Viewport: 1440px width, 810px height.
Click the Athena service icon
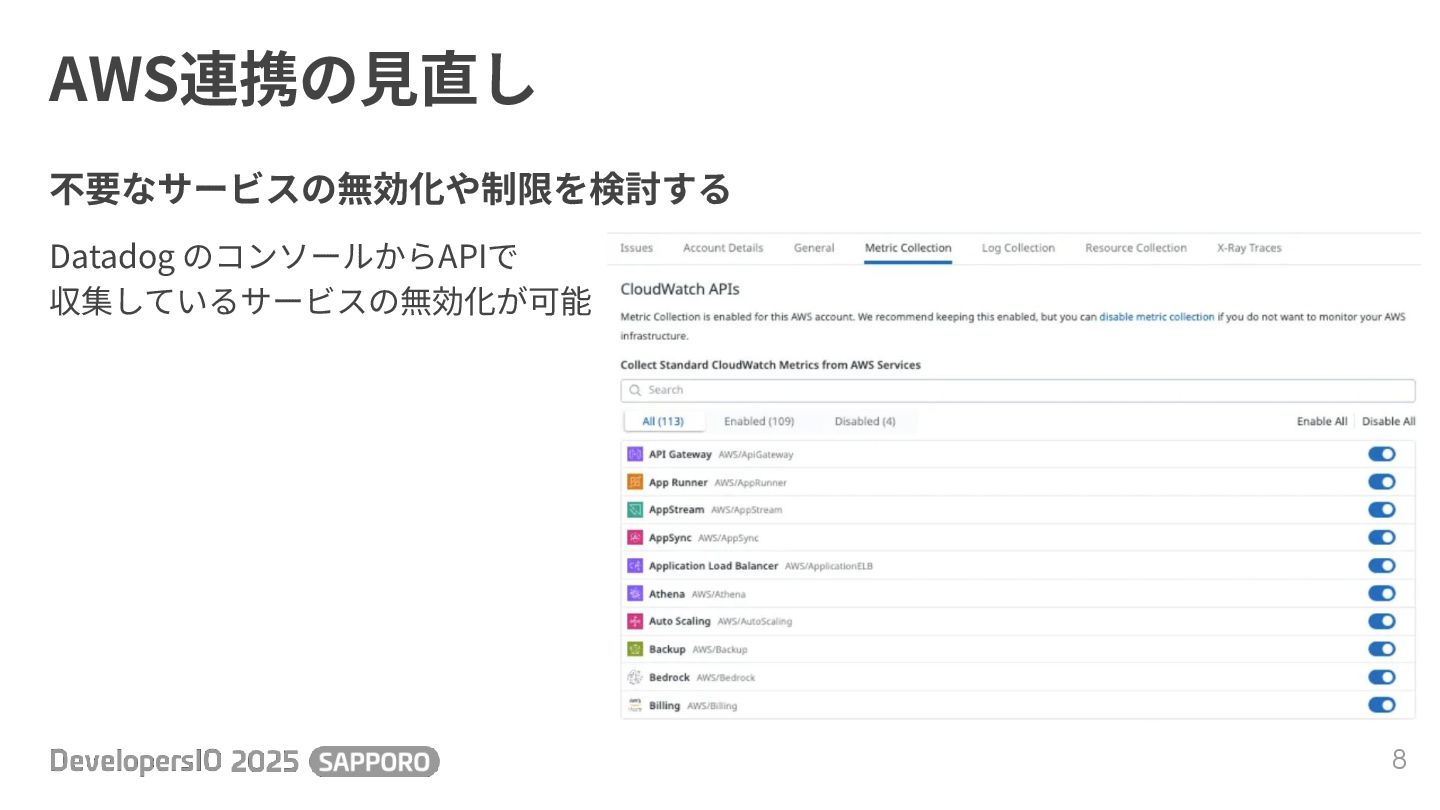click(x=634, y=594)
